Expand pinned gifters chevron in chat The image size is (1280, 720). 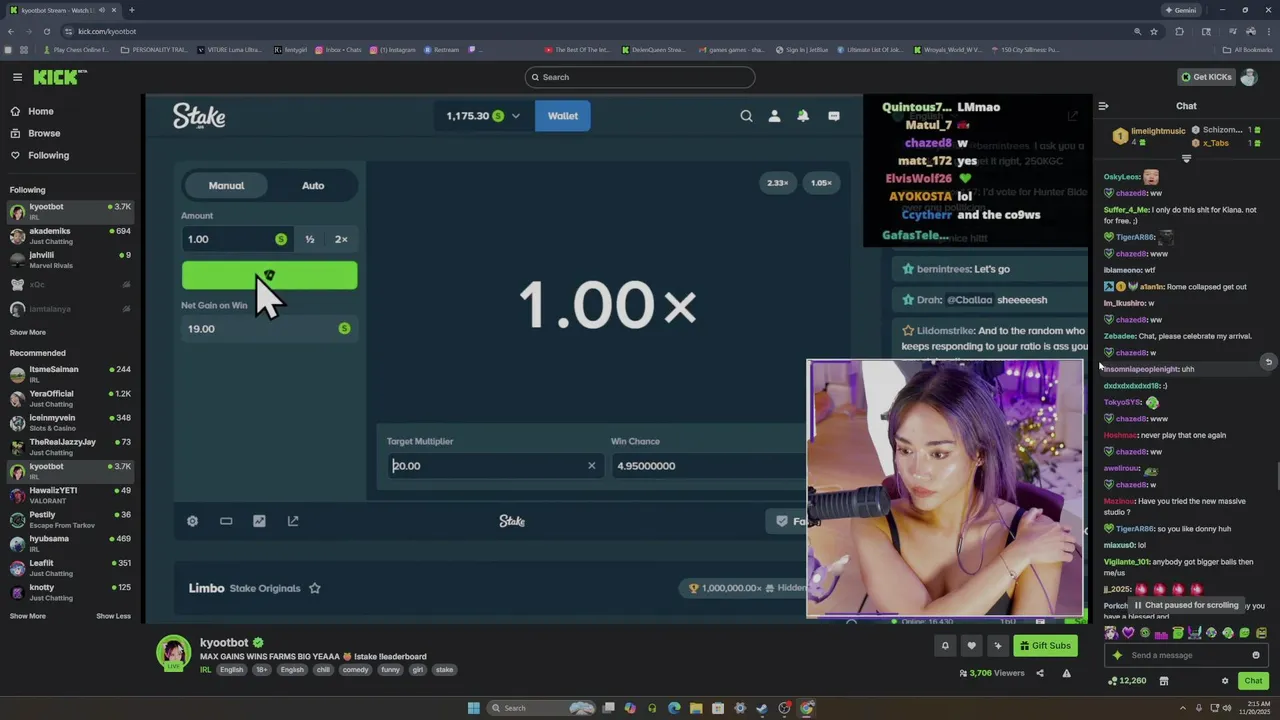click(1187, 159)
